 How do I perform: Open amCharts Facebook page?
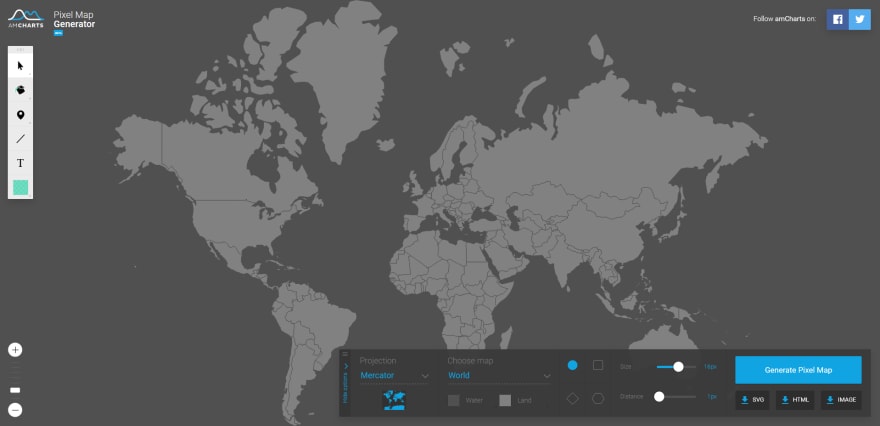tap(837, 19)
